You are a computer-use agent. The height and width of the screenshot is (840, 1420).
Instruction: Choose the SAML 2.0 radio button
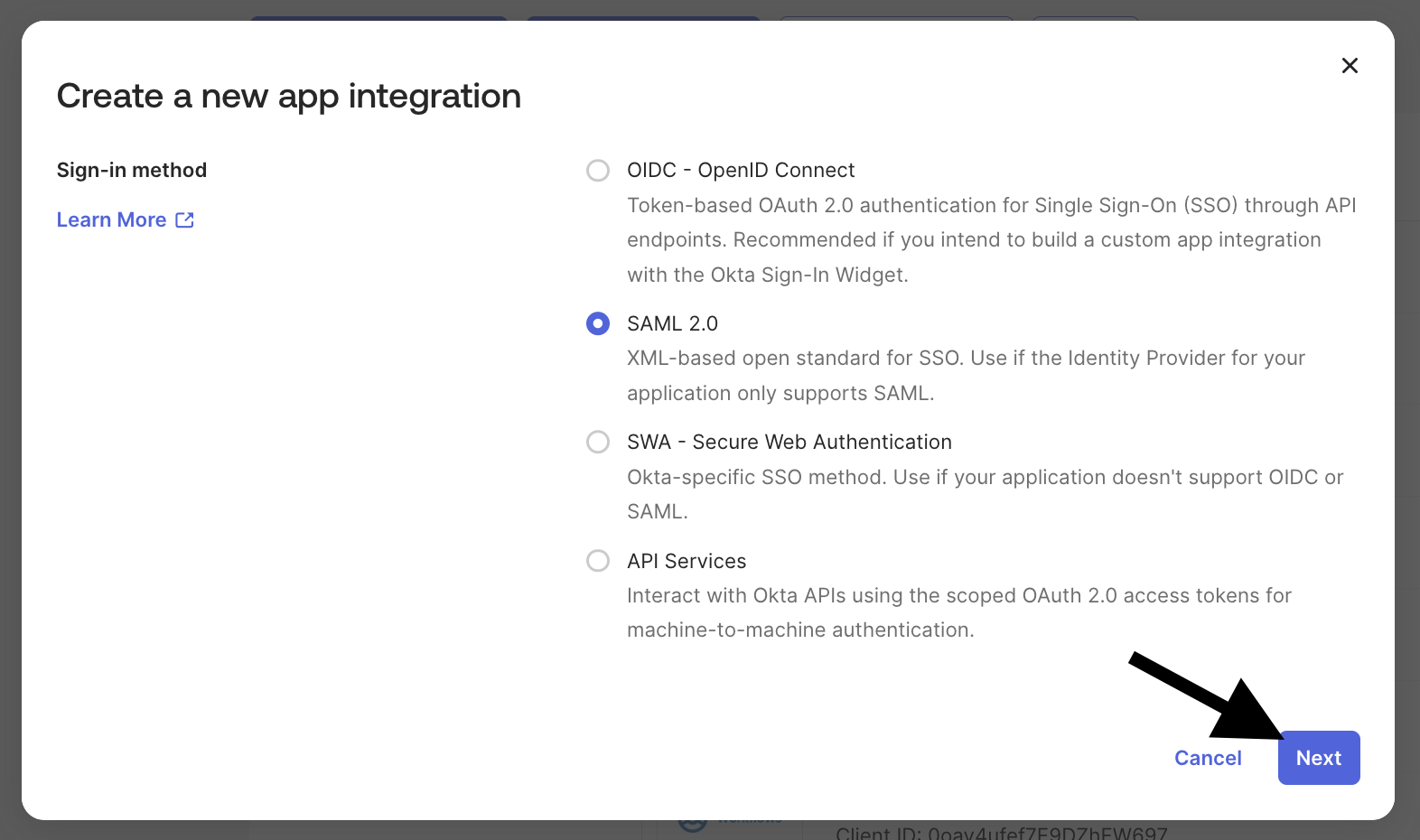[x=598, y=323]
